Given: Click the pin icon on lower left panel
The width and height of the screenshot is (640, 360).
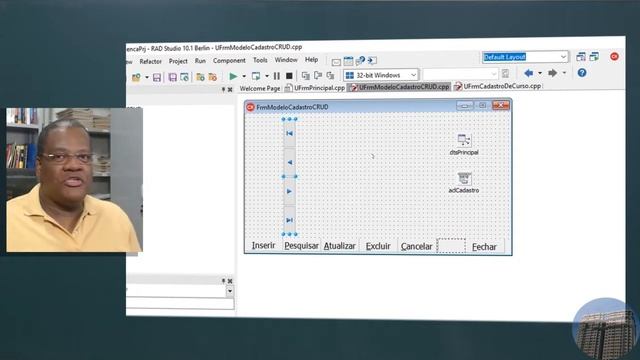Looking at the screenshot, I should pyautogui.click(x=223, y=281).
